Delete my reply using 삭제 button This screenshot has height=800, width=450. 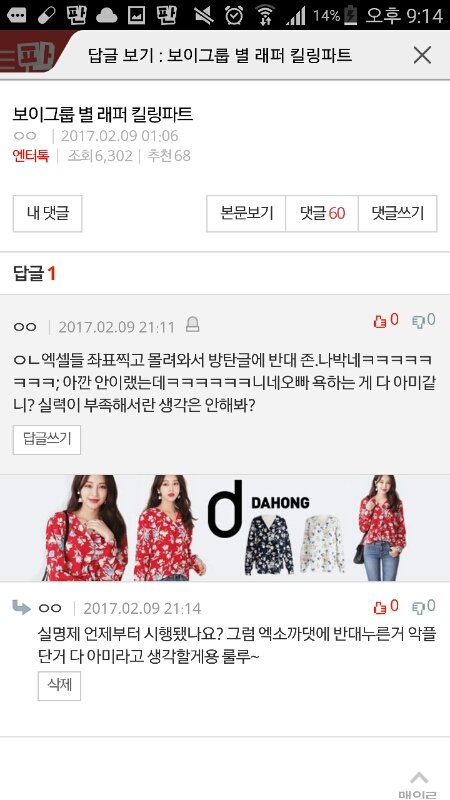click(x=59, y=685)
